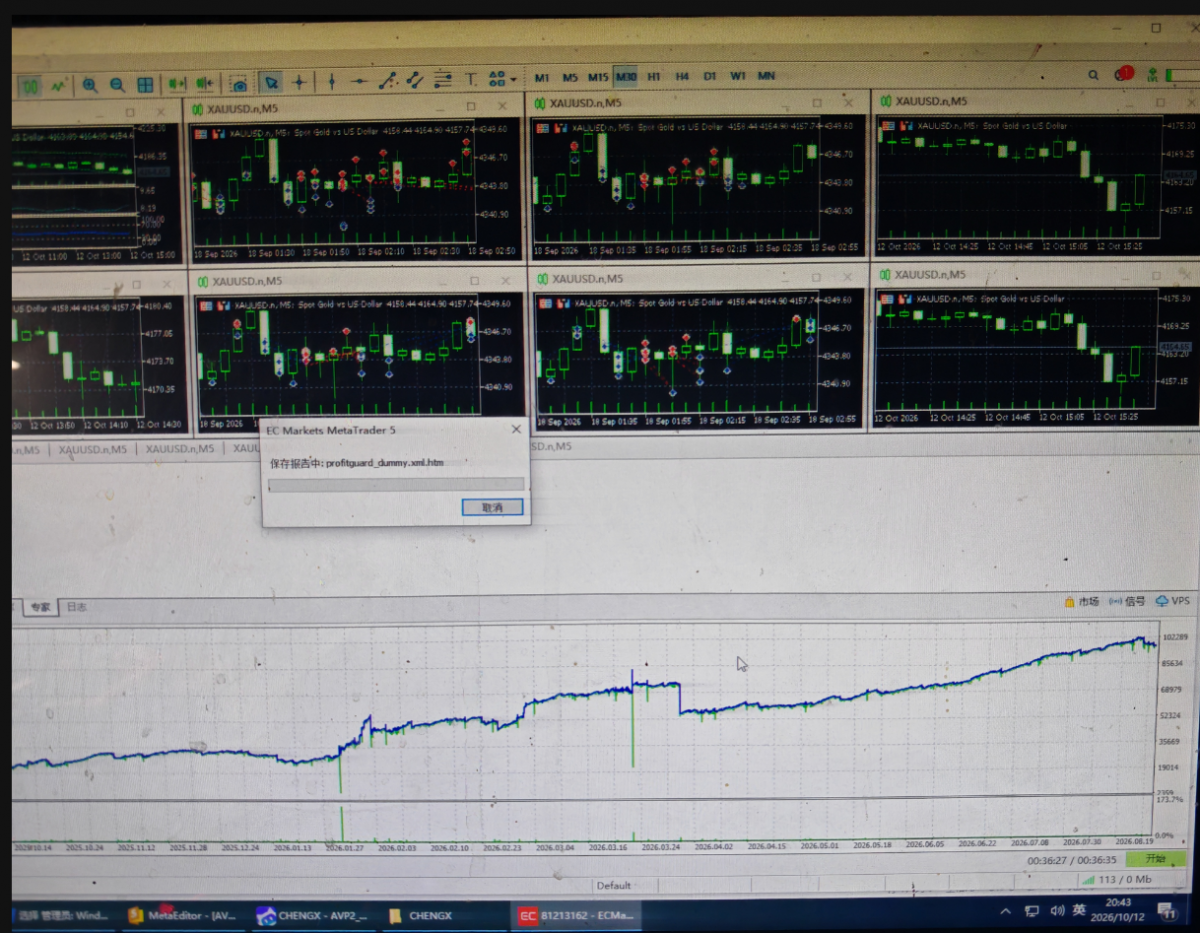The height and width of the screenshot is (933, 1200).
Task: Pick the Fibonacci retracement tool
Action: pos(442,79)
